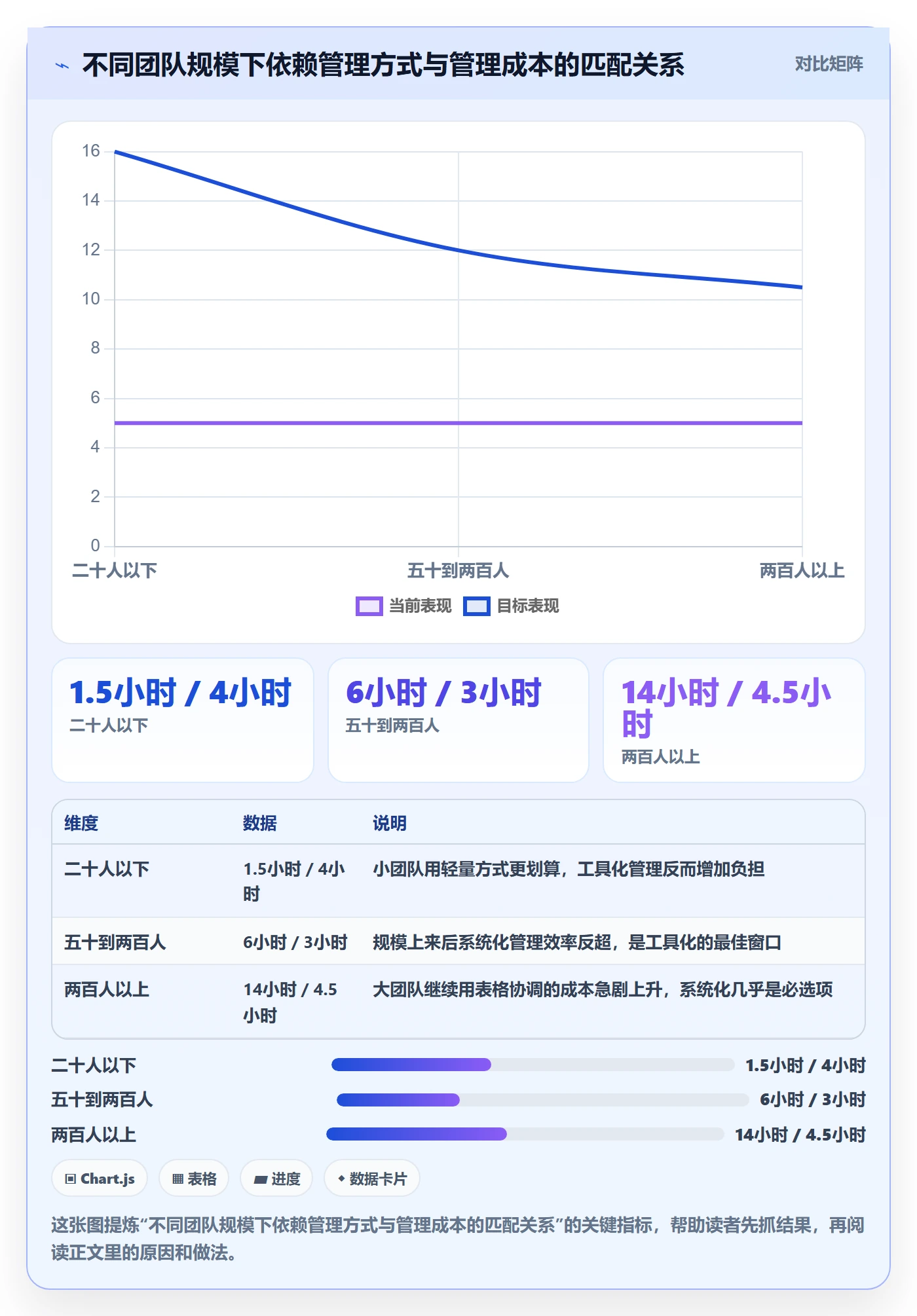Select the 进度 tag chip
This screenshot has height=1316, width=917.
(276, 1179)
